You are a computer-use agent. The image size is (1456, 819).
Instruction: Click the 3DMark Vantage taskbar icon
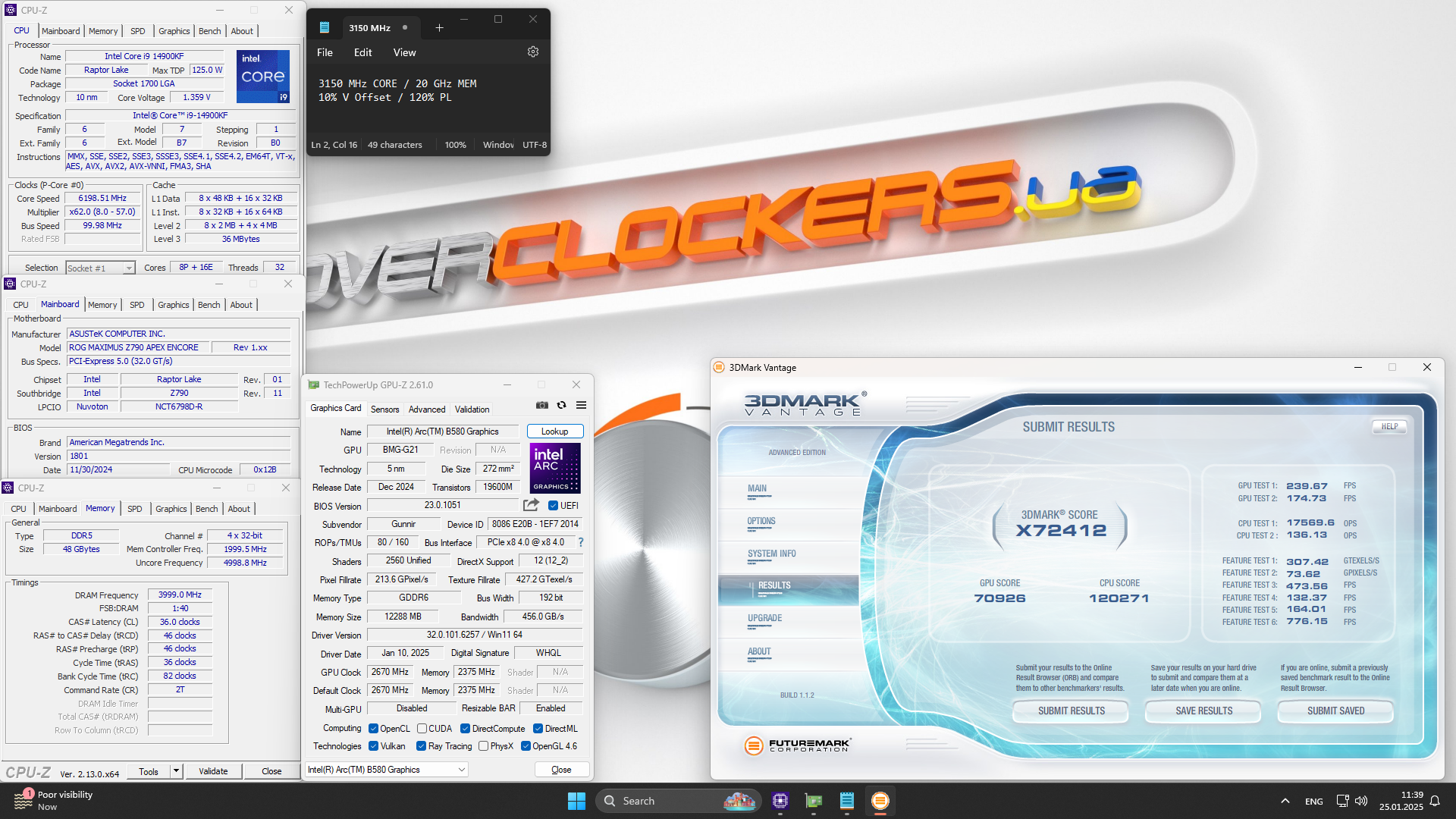[x=880, y=801]
